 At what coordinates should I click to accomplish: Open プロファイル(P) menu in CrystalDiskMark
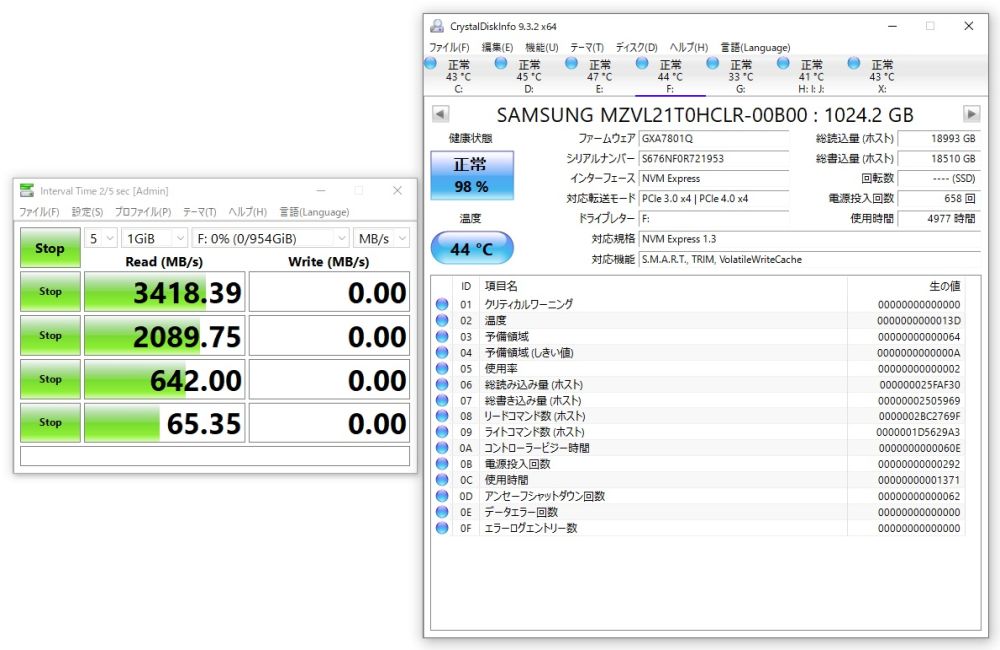click(143, 212)
